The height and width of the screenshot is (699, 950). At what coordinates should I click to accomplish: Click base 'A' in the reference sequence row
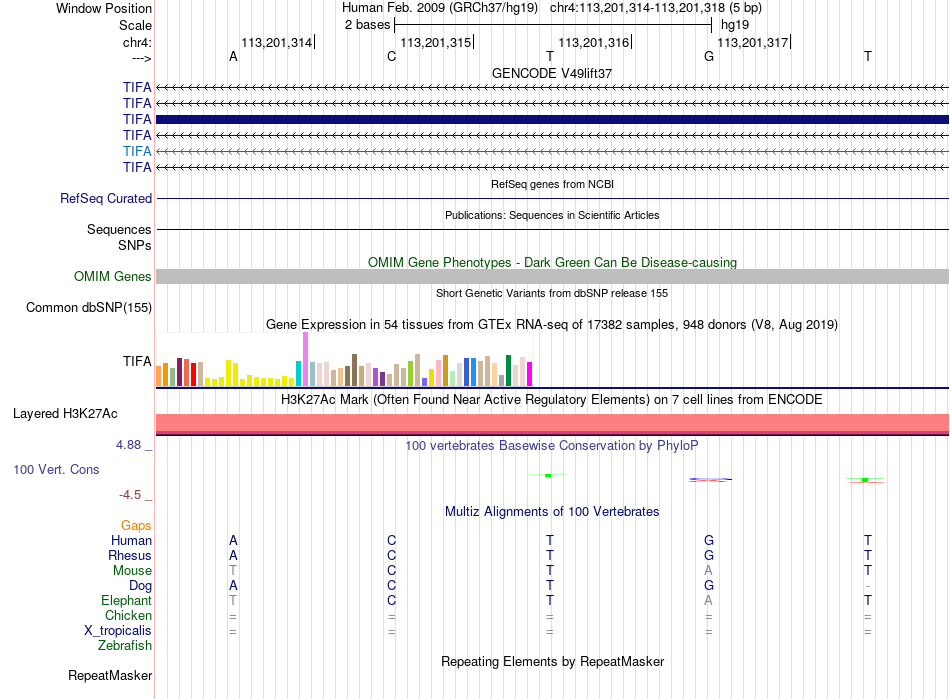[x=233, y=56]
